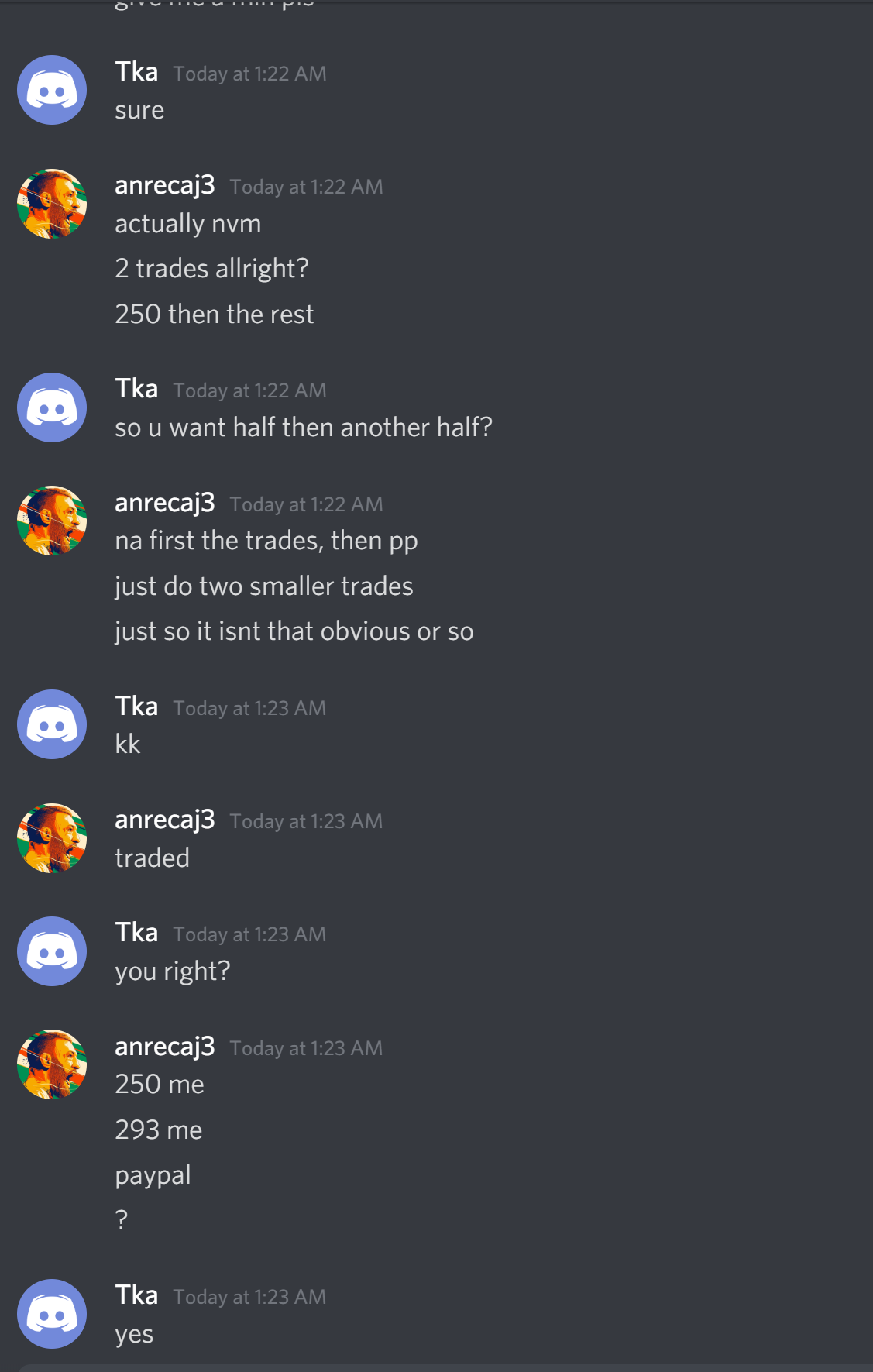Open Tka's avatar beside "so u want half"
The height and width of the screenshot is (1372, 873).
tap(52, 407)
